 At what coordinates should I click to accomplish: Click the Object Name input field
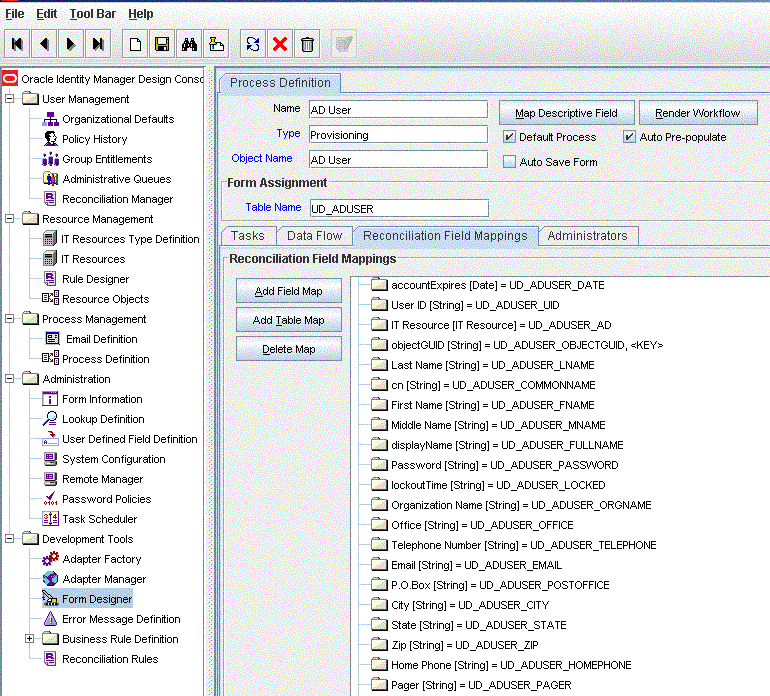(x=398, y=160)
